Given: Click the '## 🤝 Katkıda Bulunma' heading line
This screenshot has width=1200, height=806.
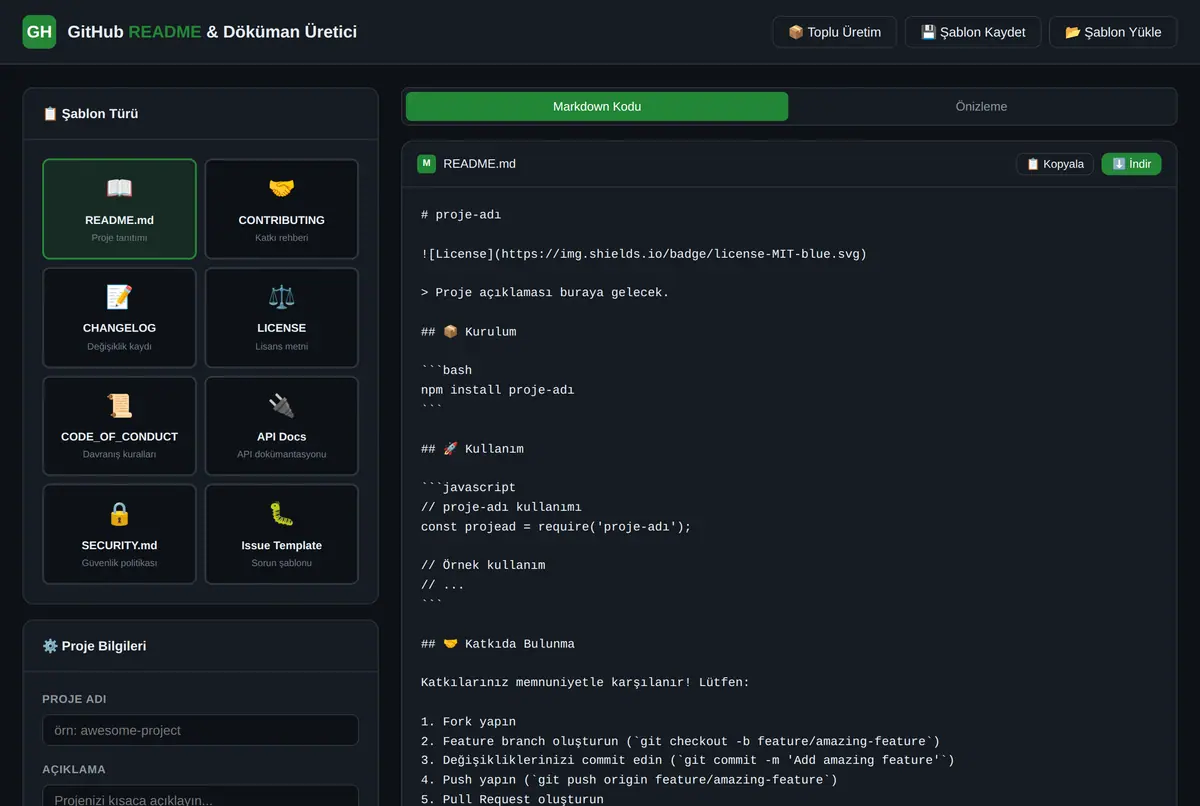Looking at the screenshot, I should coord(498,644).
